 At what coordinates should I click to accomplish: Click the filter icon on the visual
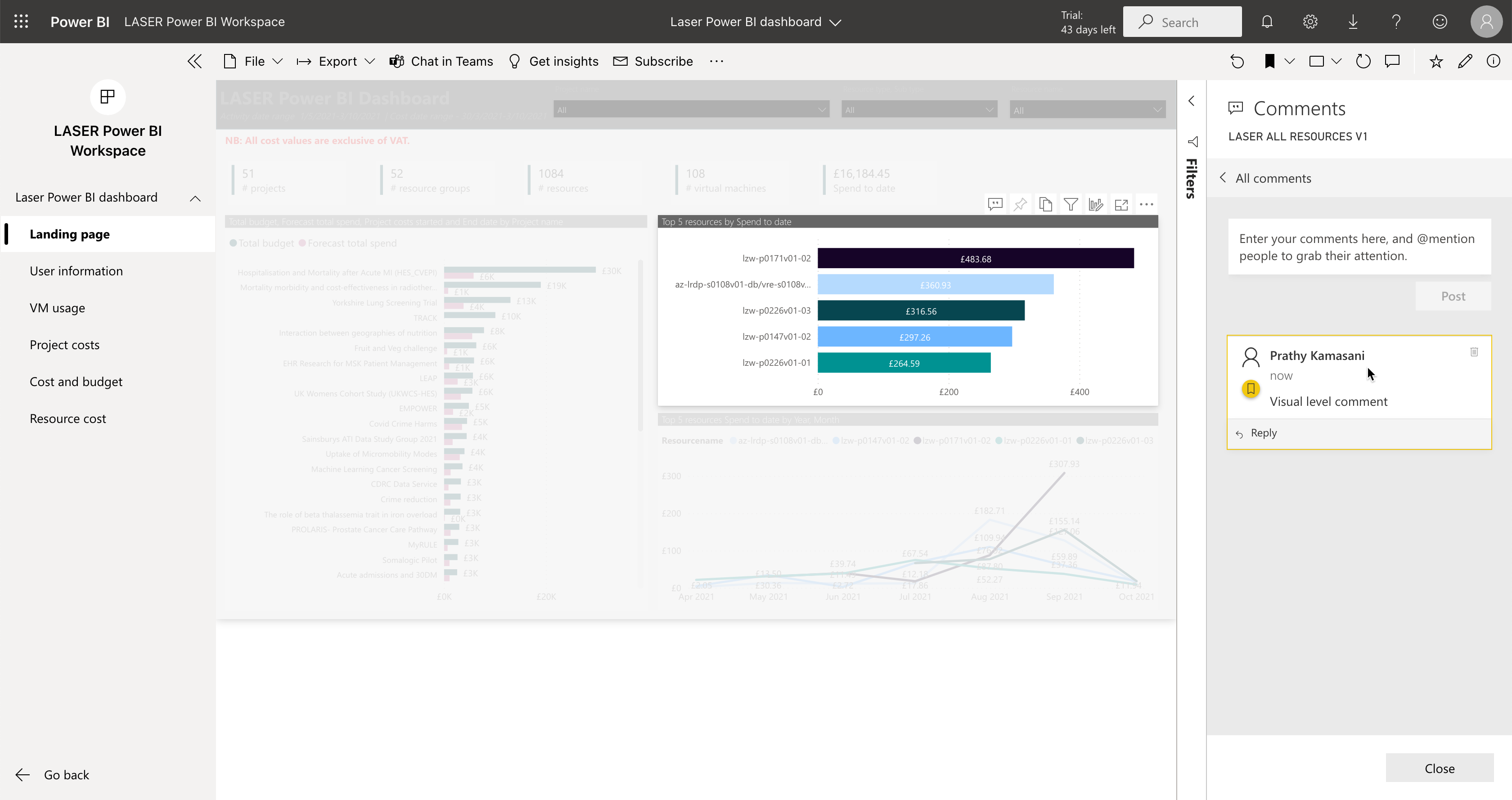point(1070,205)
